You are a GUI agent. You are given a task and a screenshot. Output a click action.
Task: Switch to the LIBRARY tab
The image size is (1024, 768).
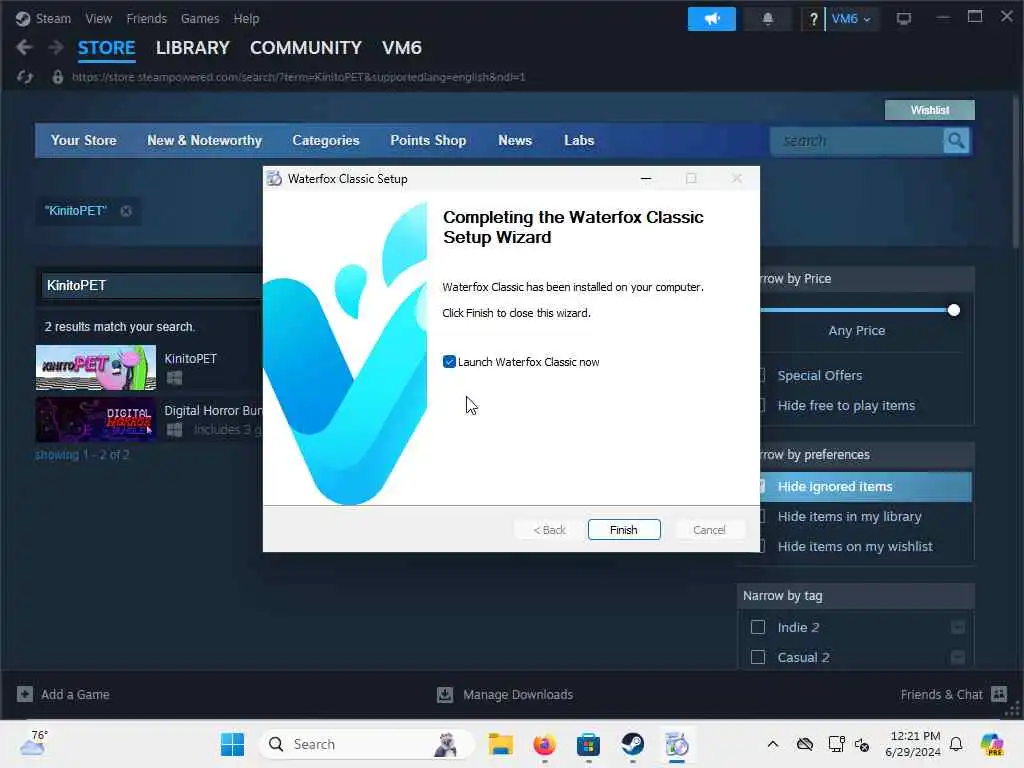(x=193, y=48)
